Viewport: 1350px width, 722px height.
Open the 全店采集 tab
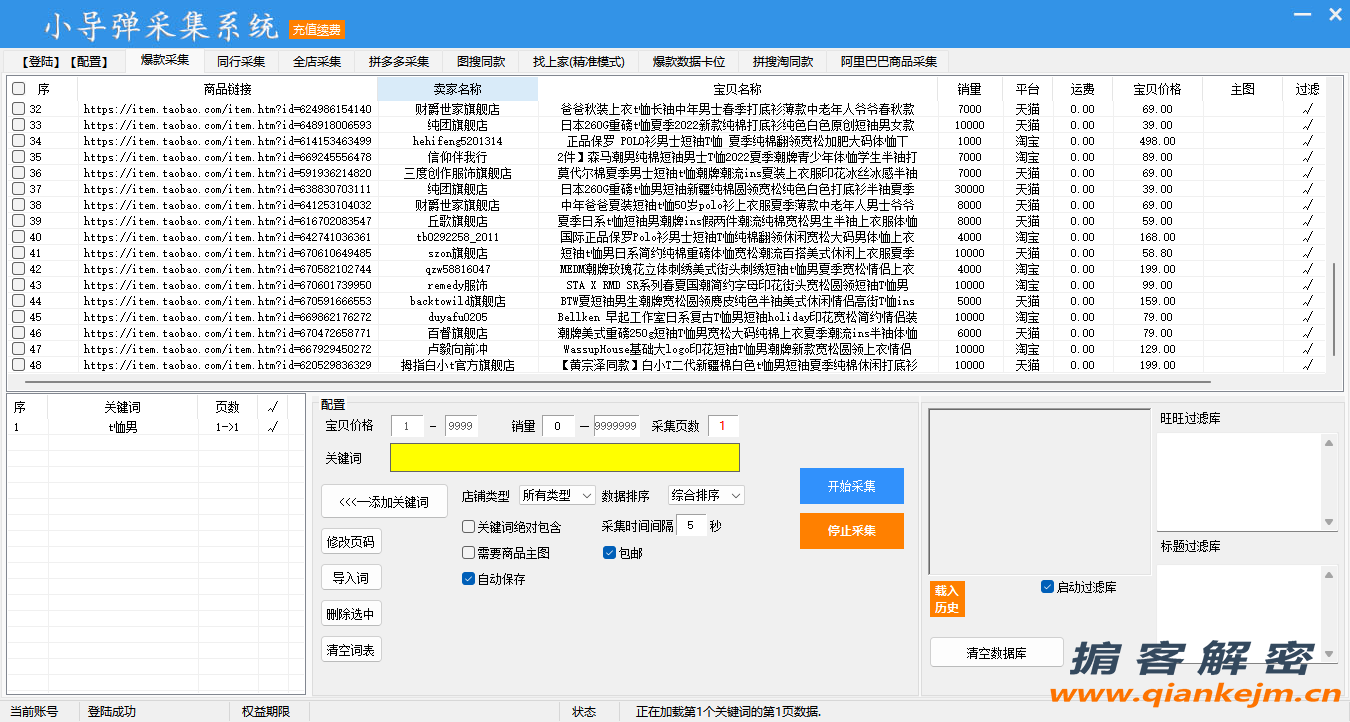(317, 61)
